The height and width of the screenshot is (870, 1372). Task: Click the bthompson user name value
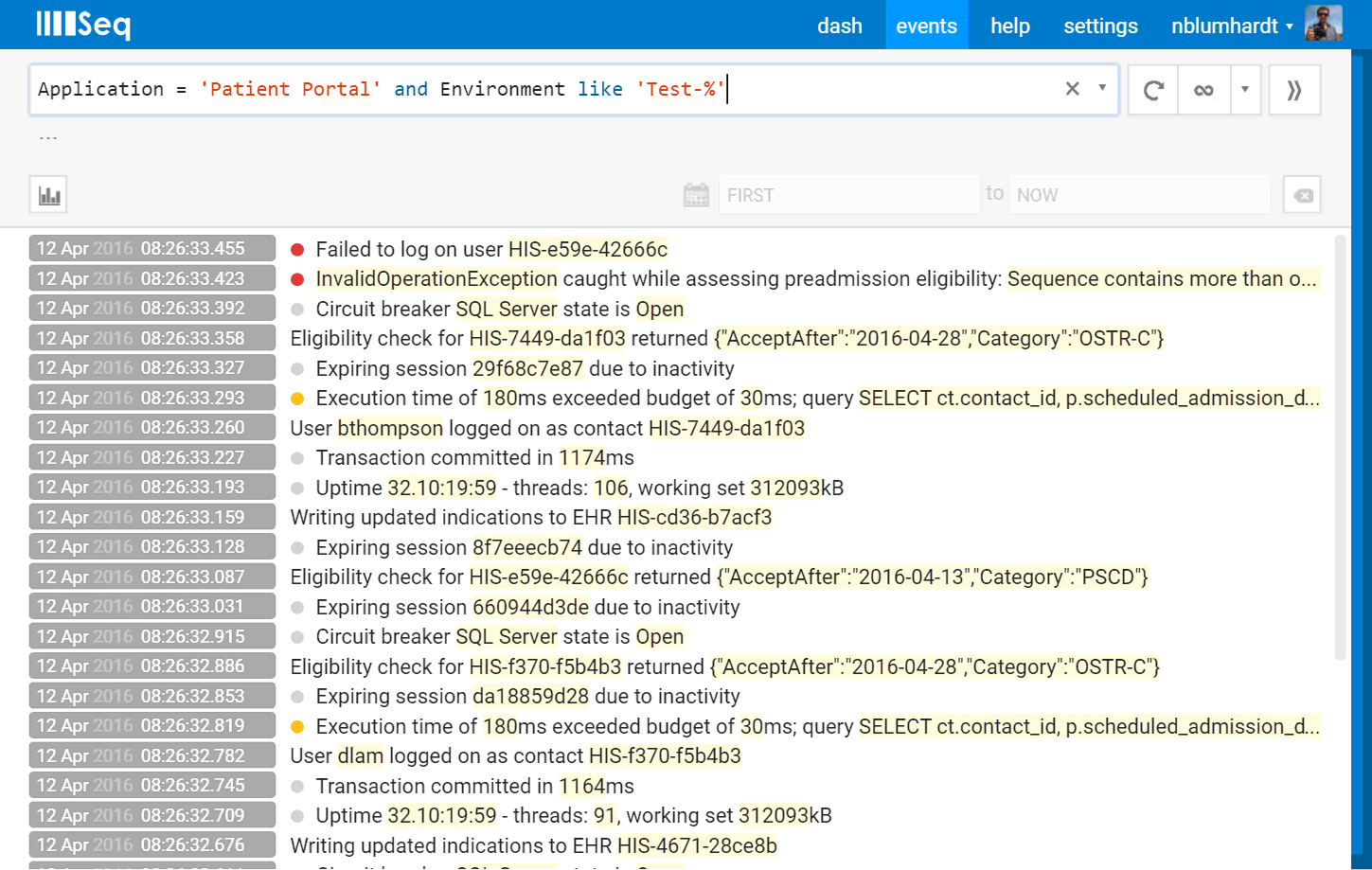pyautogui.click(x=390, y=428)
